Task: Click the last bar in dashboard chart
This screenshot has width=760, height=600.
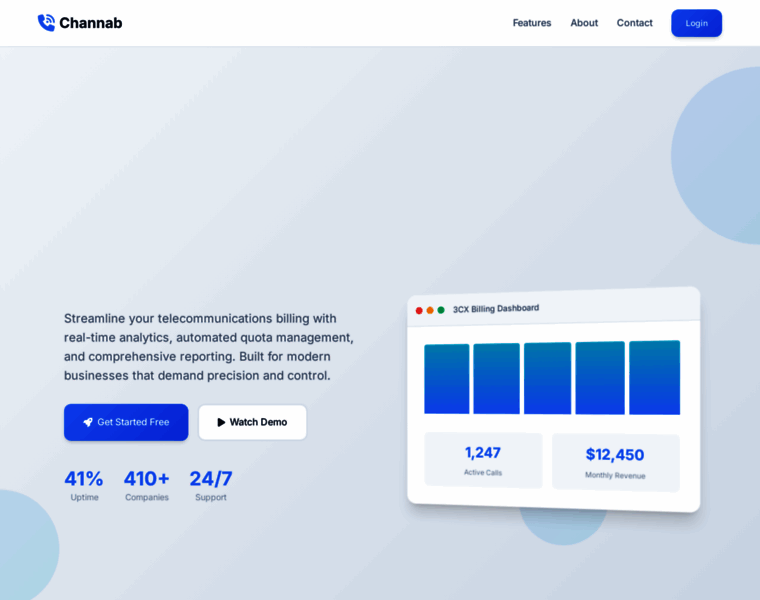Action: [x=654, y=378]
